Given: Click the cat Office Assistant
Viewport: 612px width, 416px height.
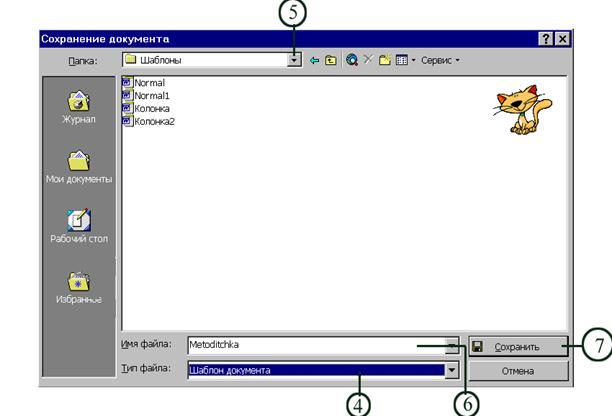Looking at the screenshot, I should (522, 110).
